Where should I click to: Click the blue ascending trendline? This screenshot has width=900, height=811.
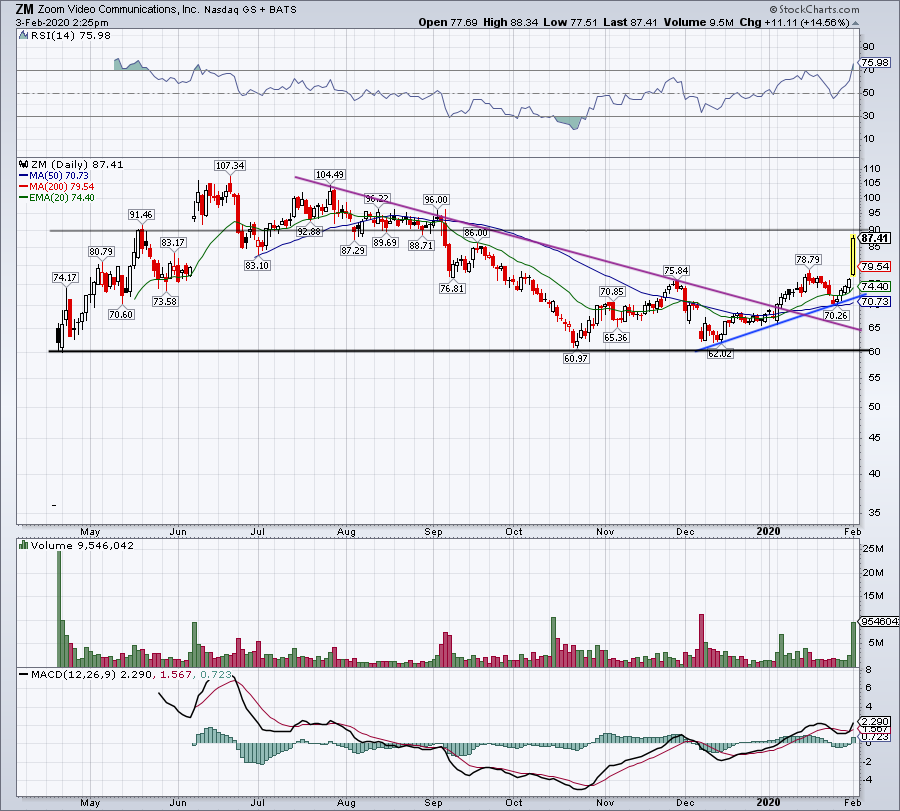tap(781, 322)
